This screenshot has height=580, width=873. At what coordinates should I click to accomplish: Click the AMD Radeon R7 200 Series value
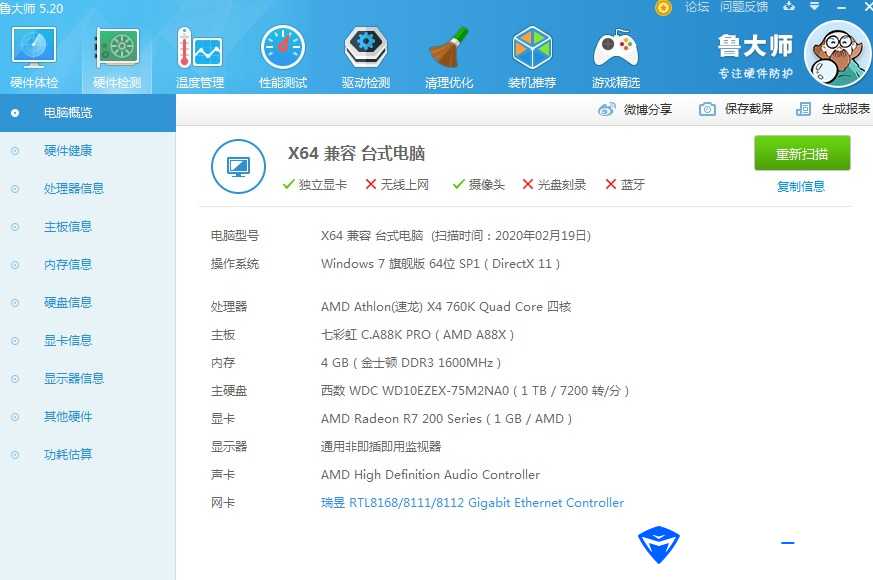click(447, 419)
